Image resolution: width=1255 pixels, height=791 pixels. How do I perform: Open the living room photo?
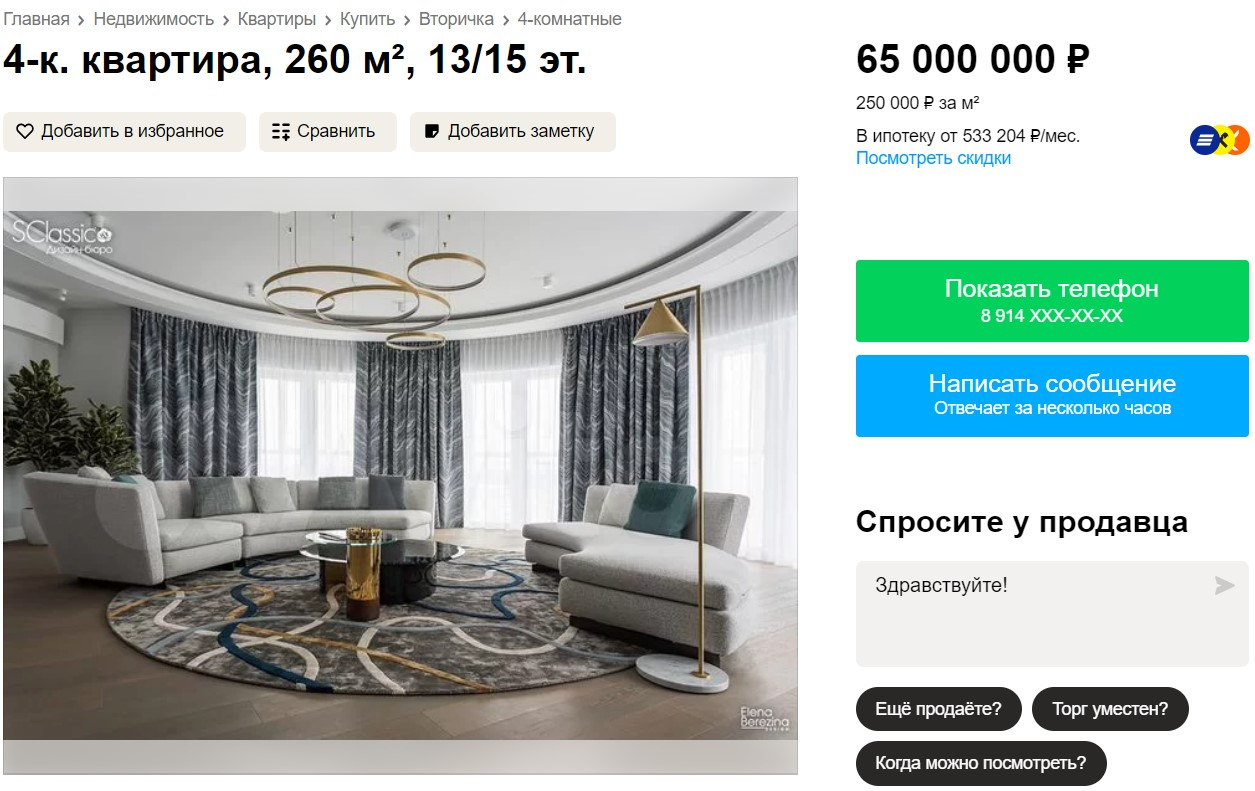click(400, 475)
